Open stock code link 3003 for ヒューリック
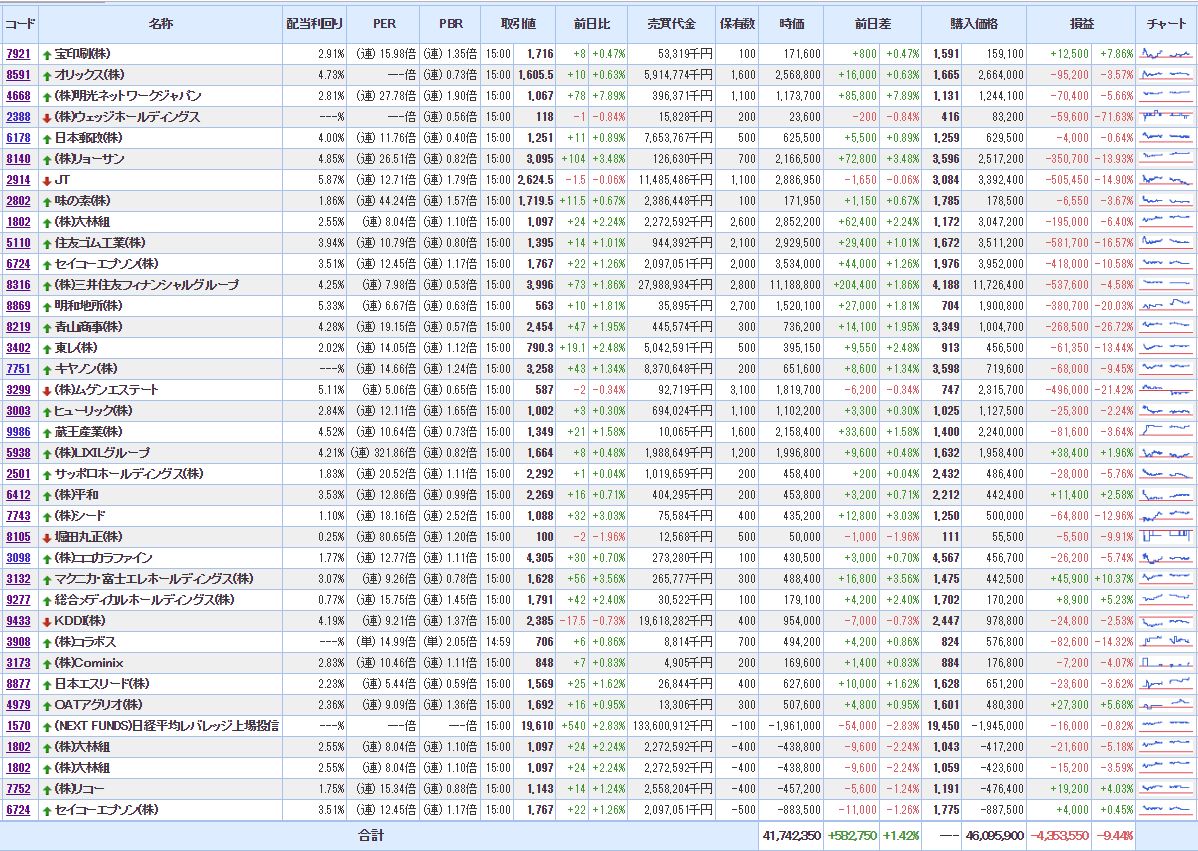The width and height of the screenshot is (1198, 851). click(x=18, y=411)
